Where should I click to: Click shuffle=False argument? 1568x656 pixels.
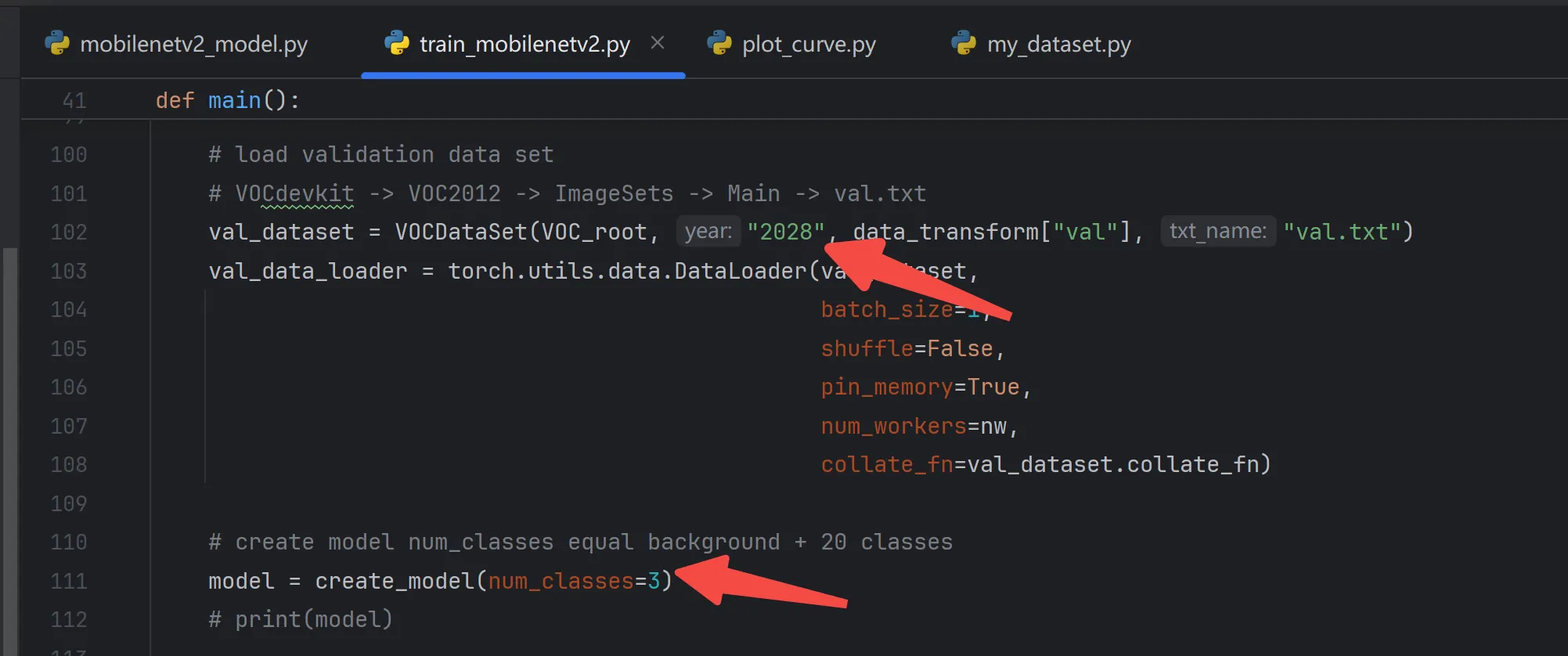[907, 349]
